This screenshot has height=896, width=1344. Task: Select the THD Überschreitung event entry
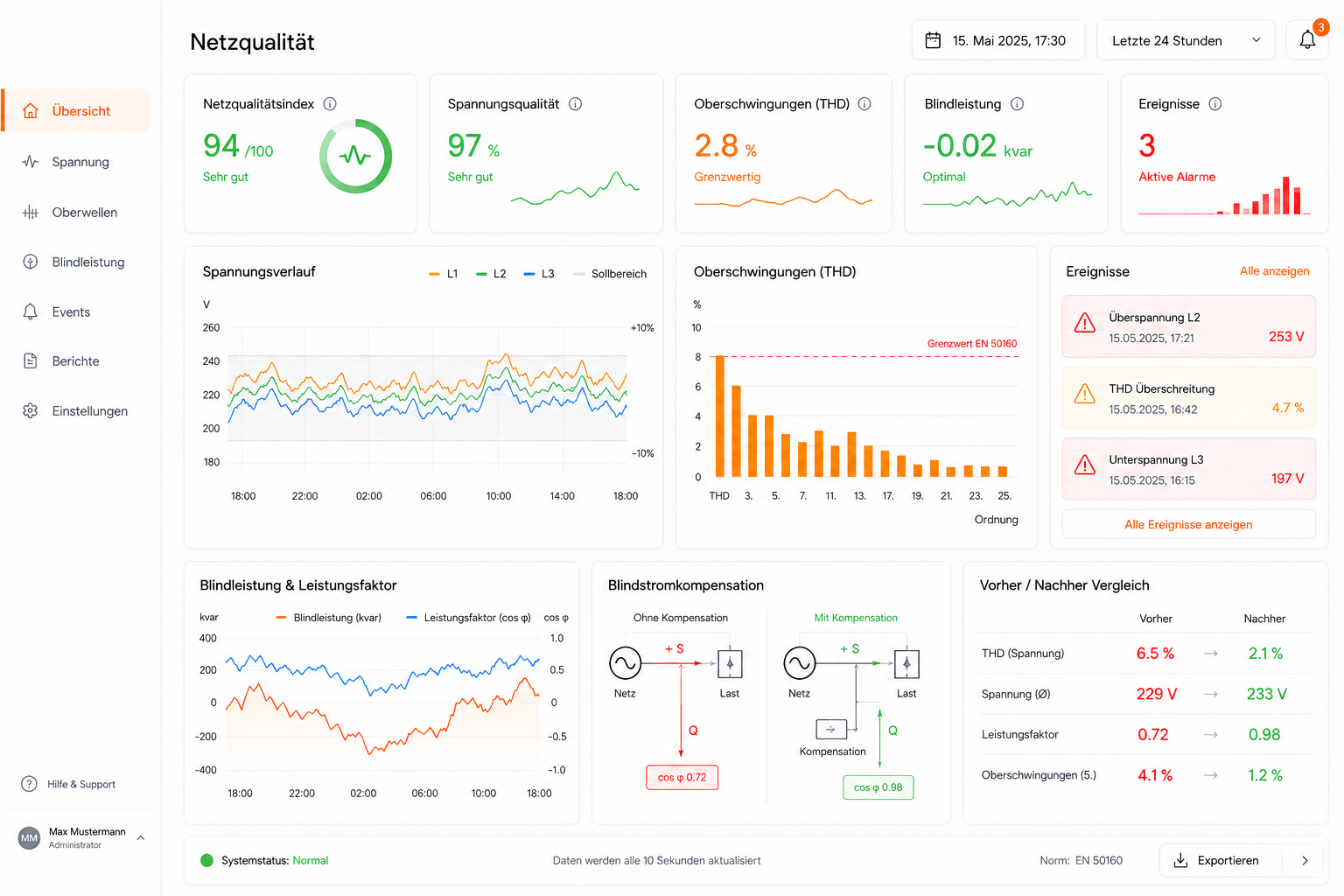[1188, 398]
